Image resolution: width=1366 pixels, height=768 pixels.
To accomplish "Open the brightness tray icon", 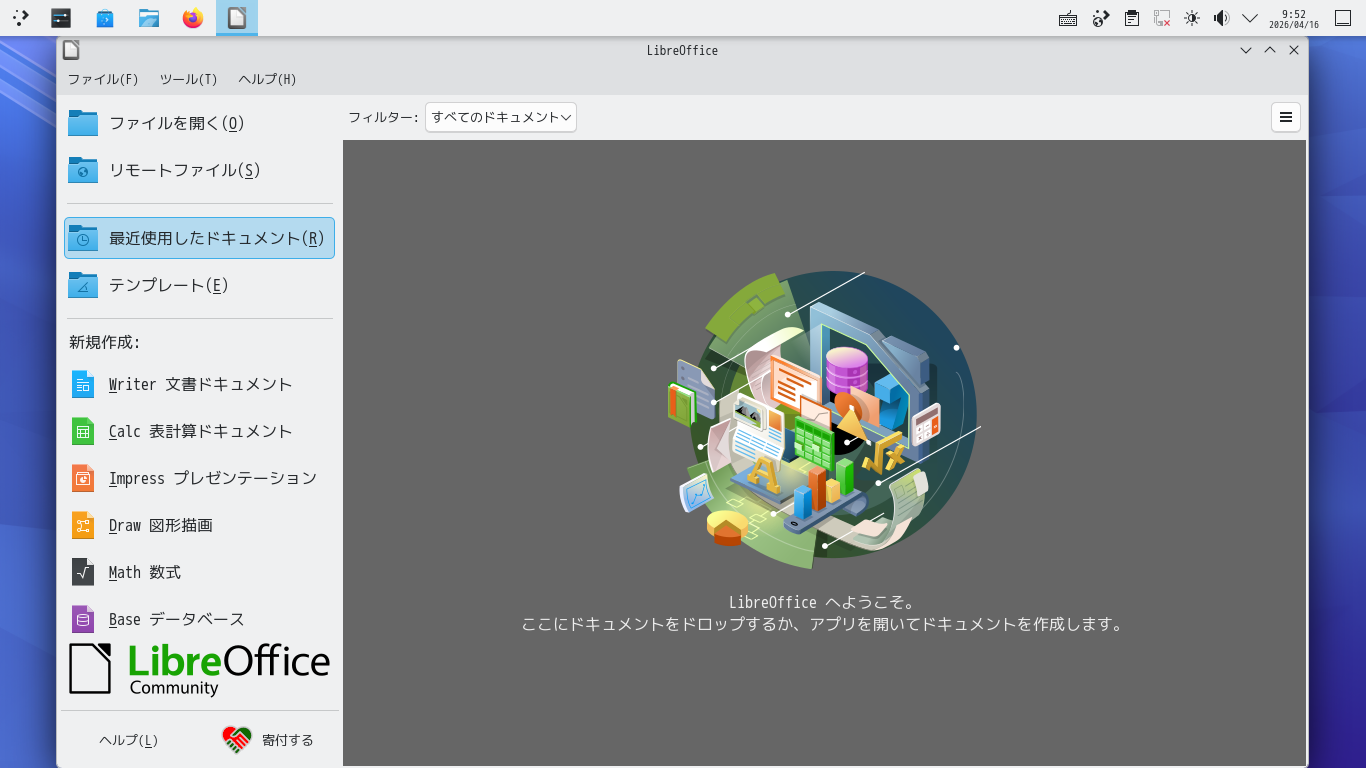I will coord(1191,18).
